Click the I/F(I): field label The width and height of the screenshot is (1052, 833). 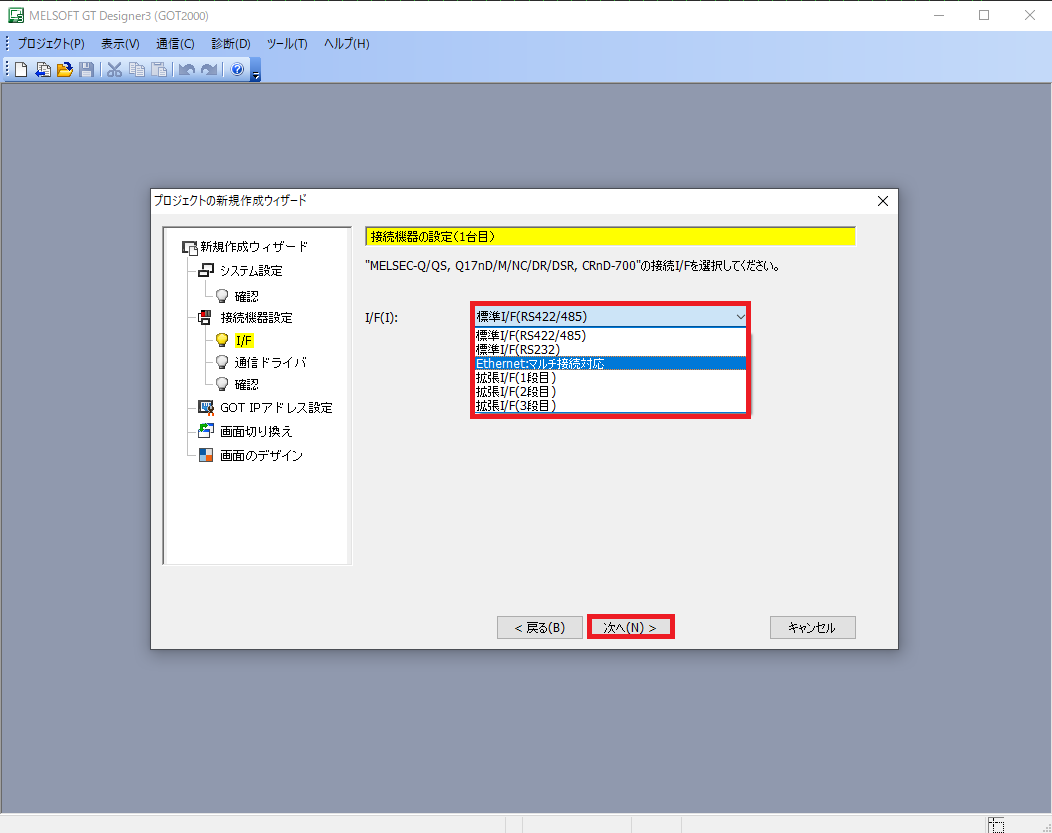381,318
